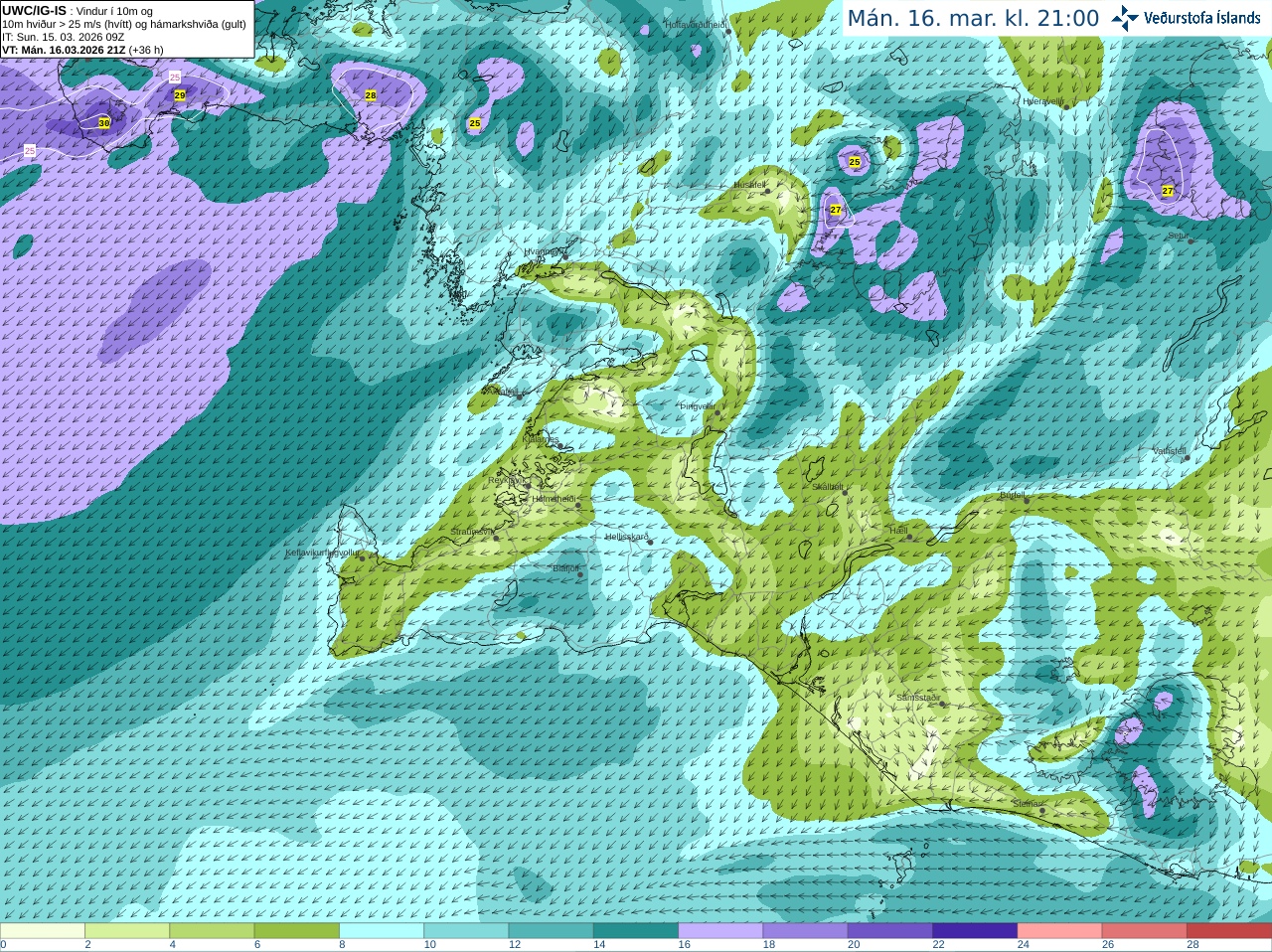The height and width of the screenshot is (952, 1272).
Task: Click the yellow 25 gust label northeast of Húsafell
Action: pyautogui.click(x=855, y=161)
